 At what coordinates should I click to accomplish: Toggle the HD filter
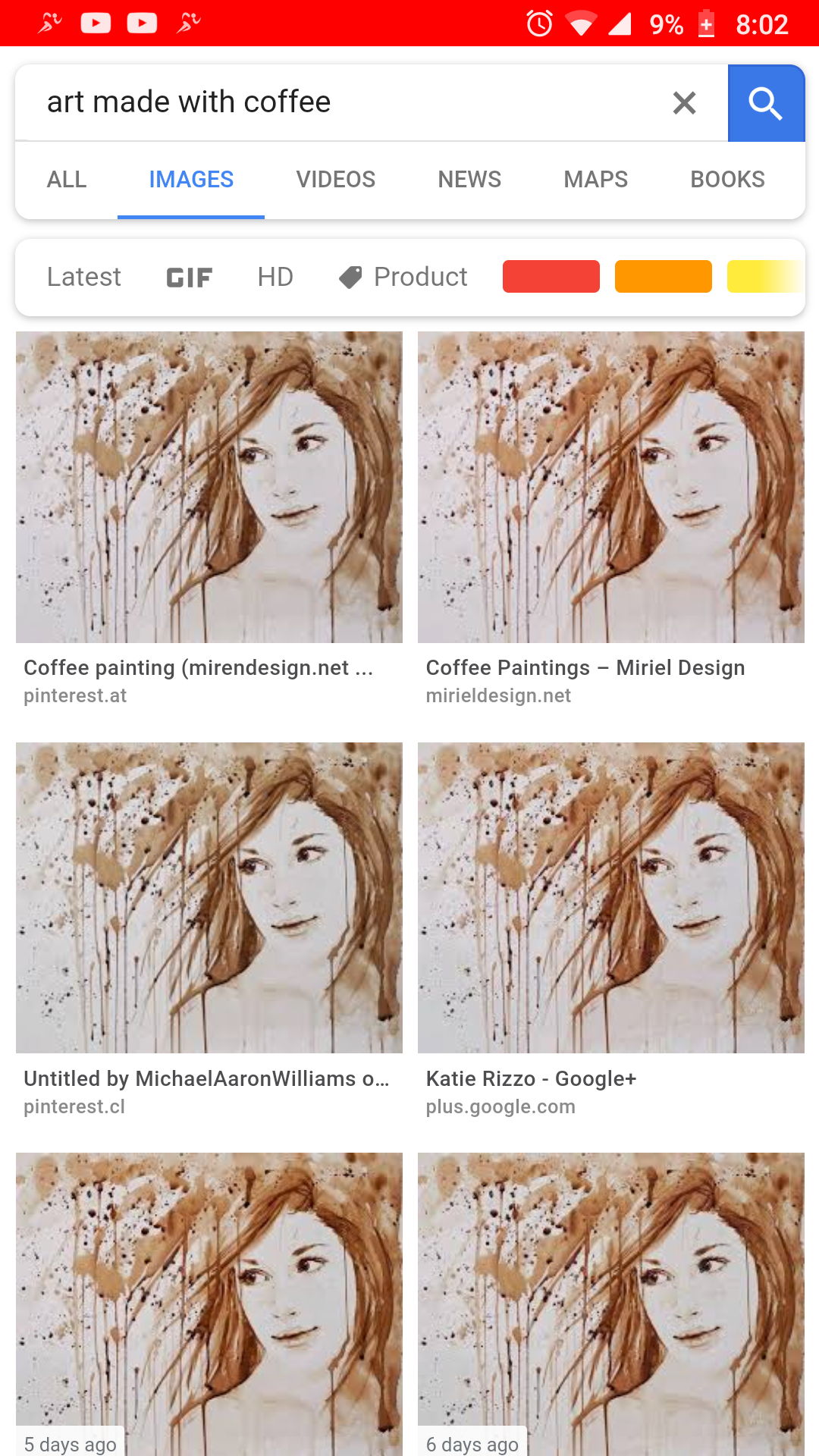[x=275, y=278]
